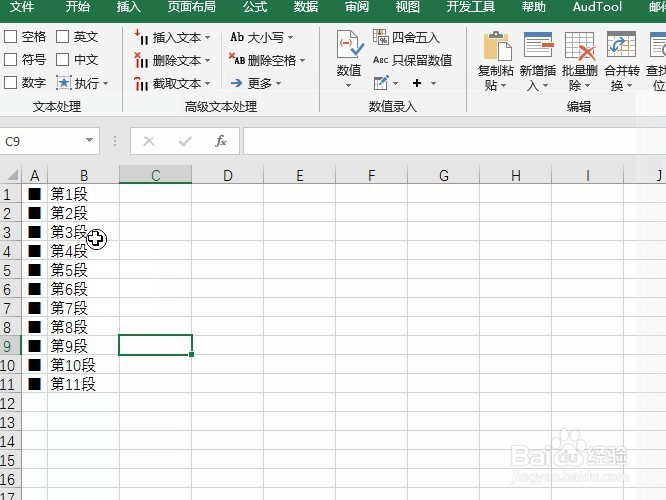Click the pencil edit icon in 数值录入
This screenshot has width=666, height=500.
click(x=381, y=83)
